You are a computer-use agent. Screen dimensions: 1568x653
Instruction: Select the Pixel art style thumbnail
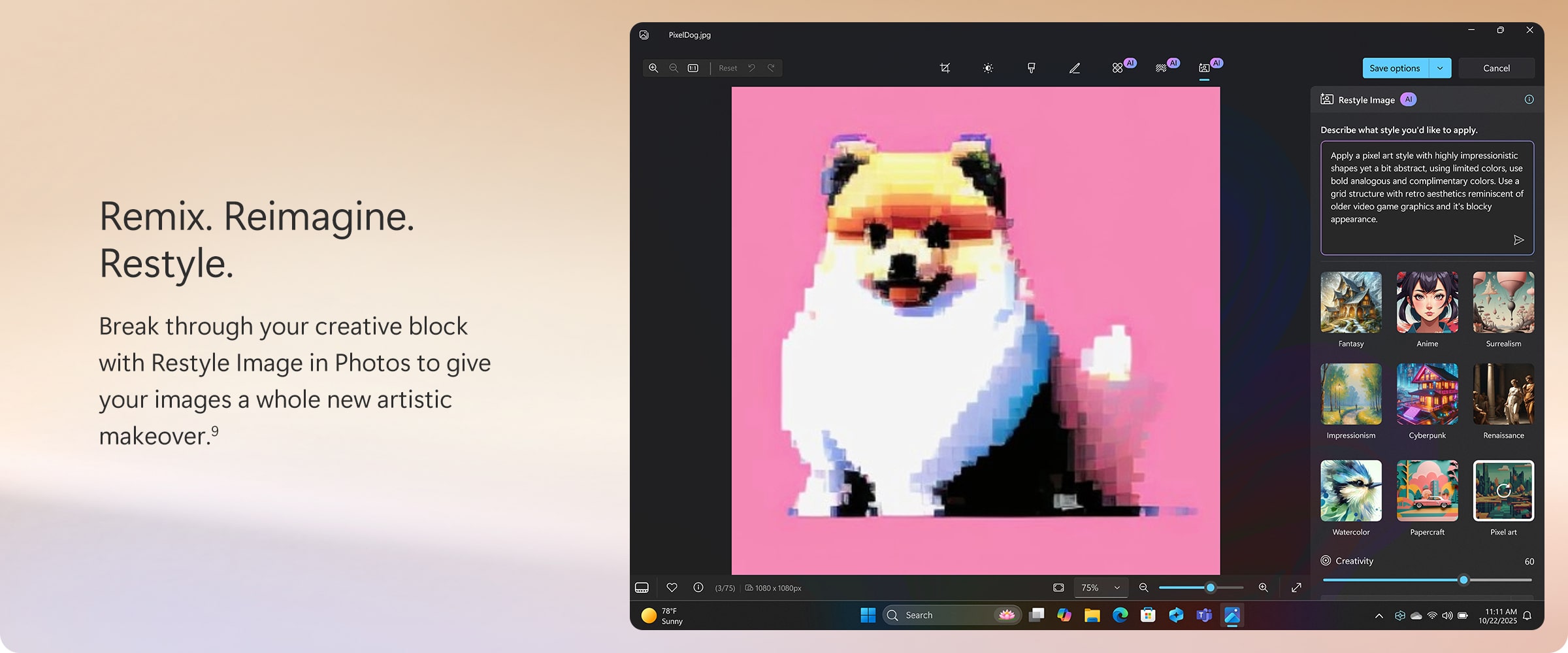(1503, 491)
